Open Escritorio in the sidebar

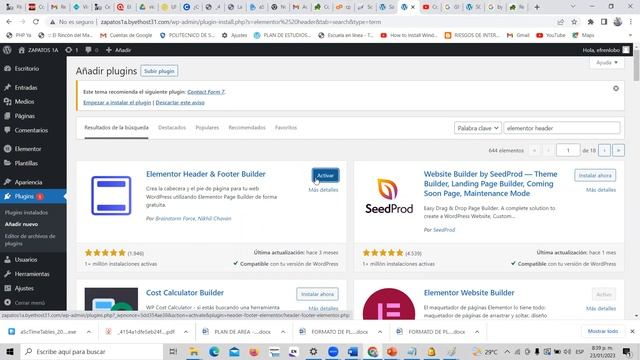pyautogui.click(x=27, y=69)
